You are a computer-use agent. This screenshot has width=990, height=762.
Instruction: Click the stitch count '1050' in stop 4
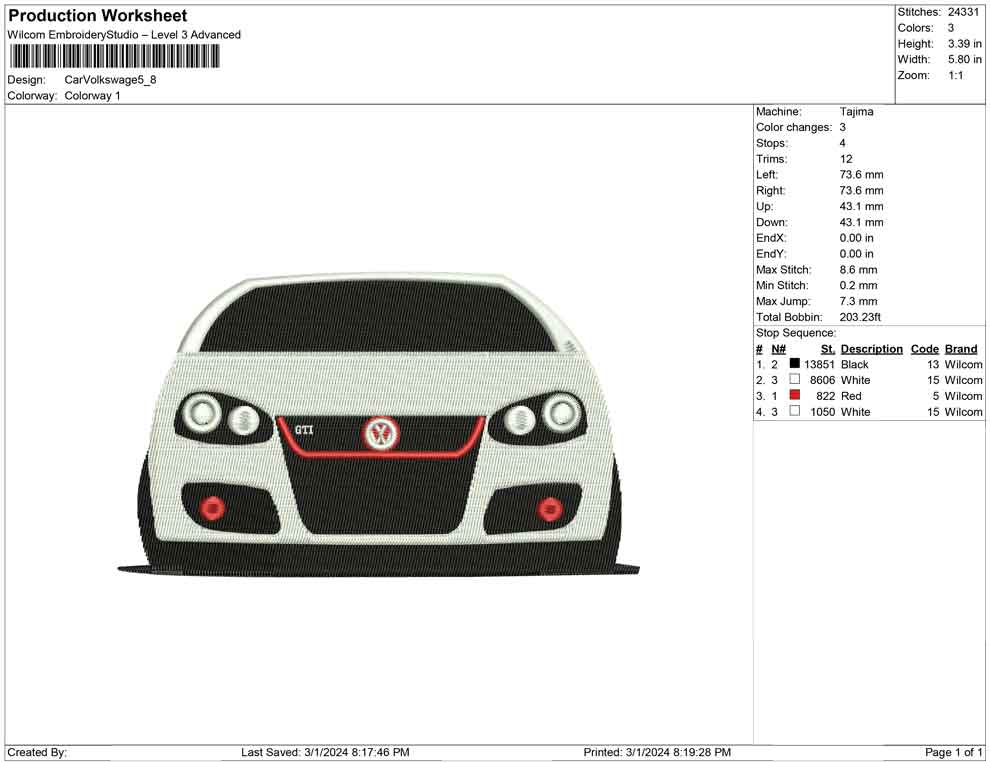pos(822,412)
